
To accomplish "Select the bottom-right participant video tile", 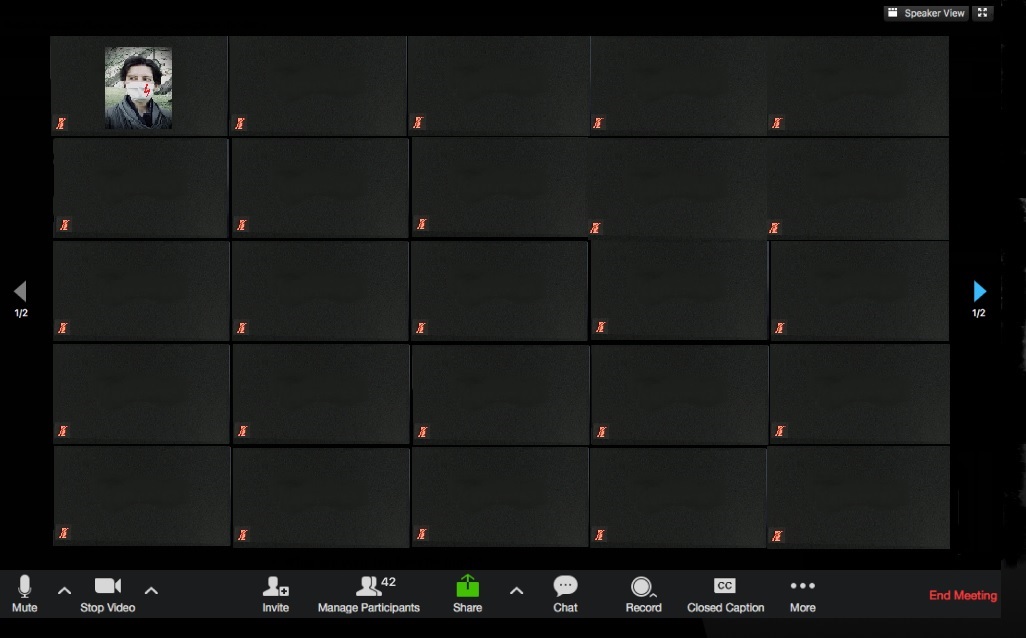I will (858, 496).
